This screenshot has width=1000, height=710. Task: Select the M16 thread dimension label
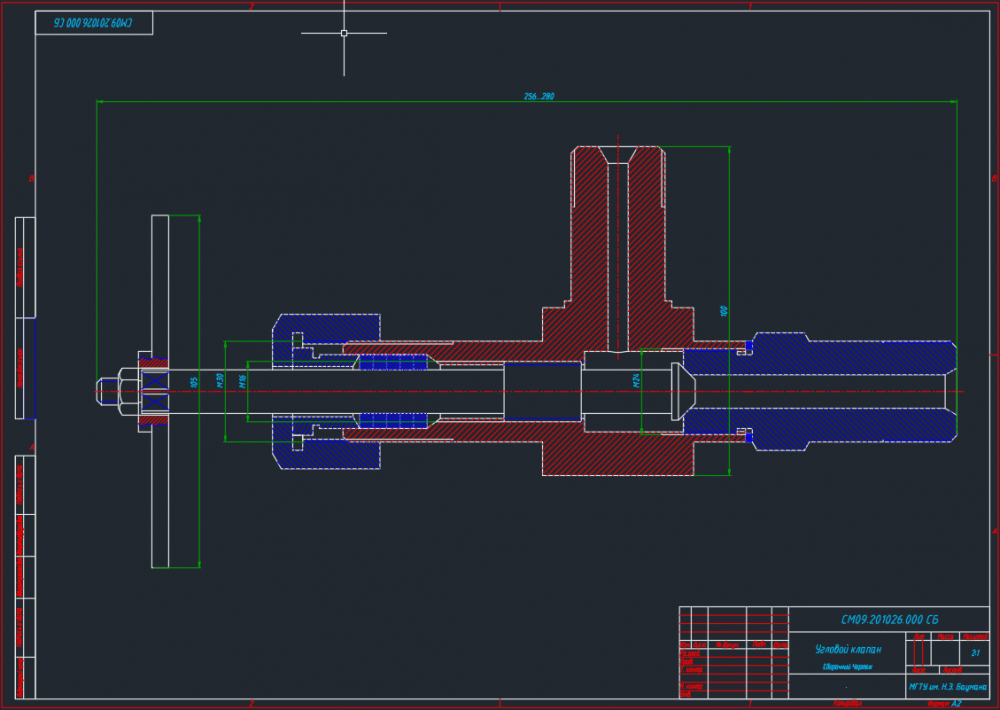pyautogui.click(x=242, y=379)
